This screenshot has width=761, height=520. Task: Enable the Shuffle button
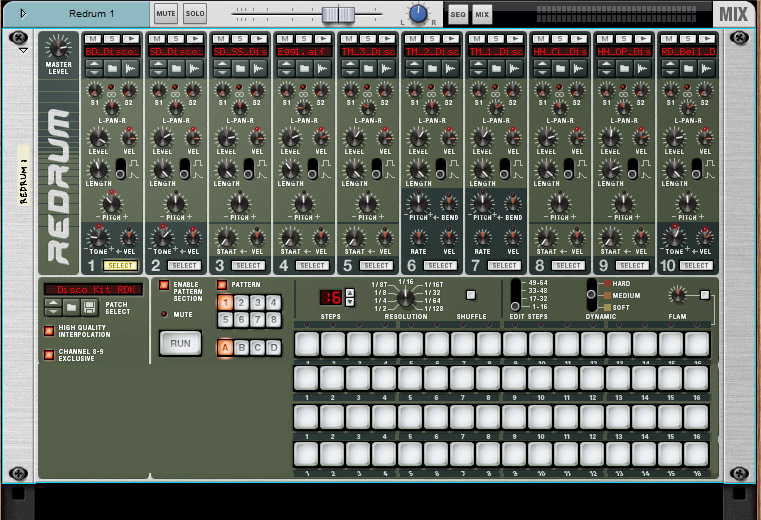click(x=471, y=295)
